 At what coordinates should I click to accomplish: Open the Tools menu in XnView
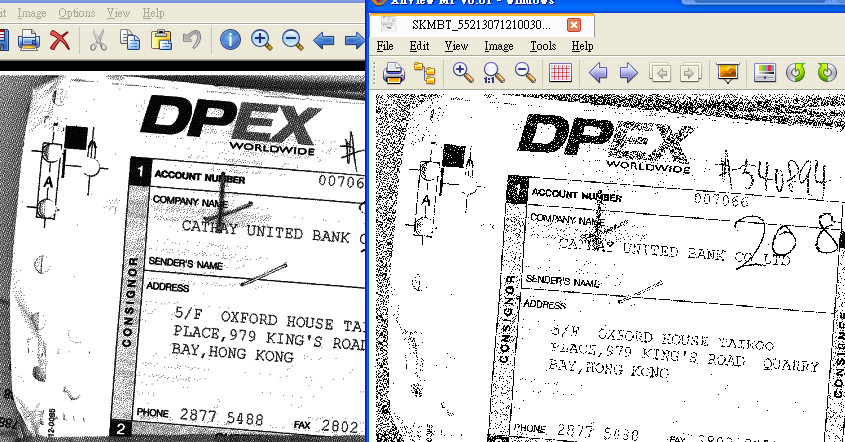coord(543,46)
